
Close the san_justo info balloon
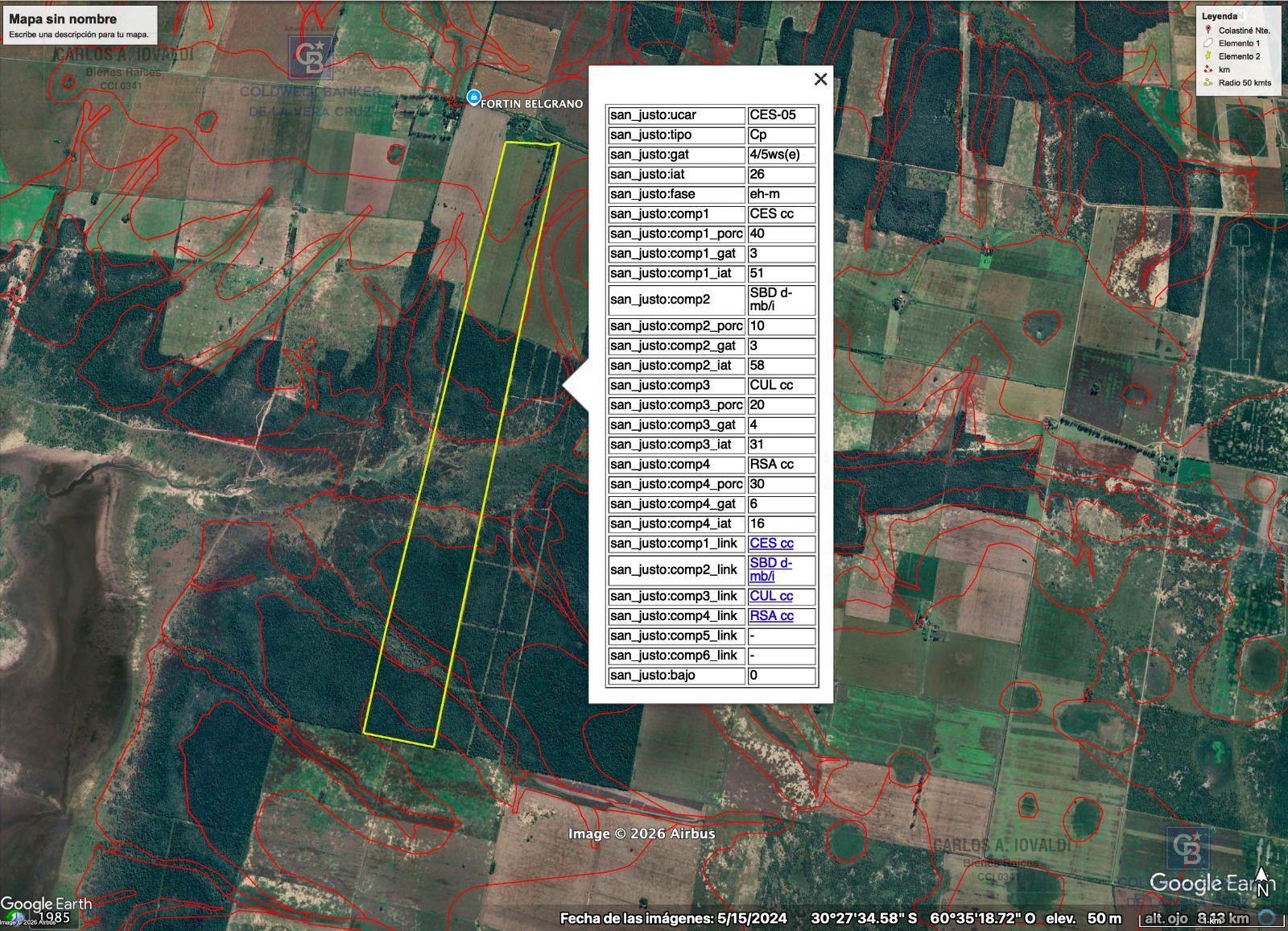click(x=820, y=79)
